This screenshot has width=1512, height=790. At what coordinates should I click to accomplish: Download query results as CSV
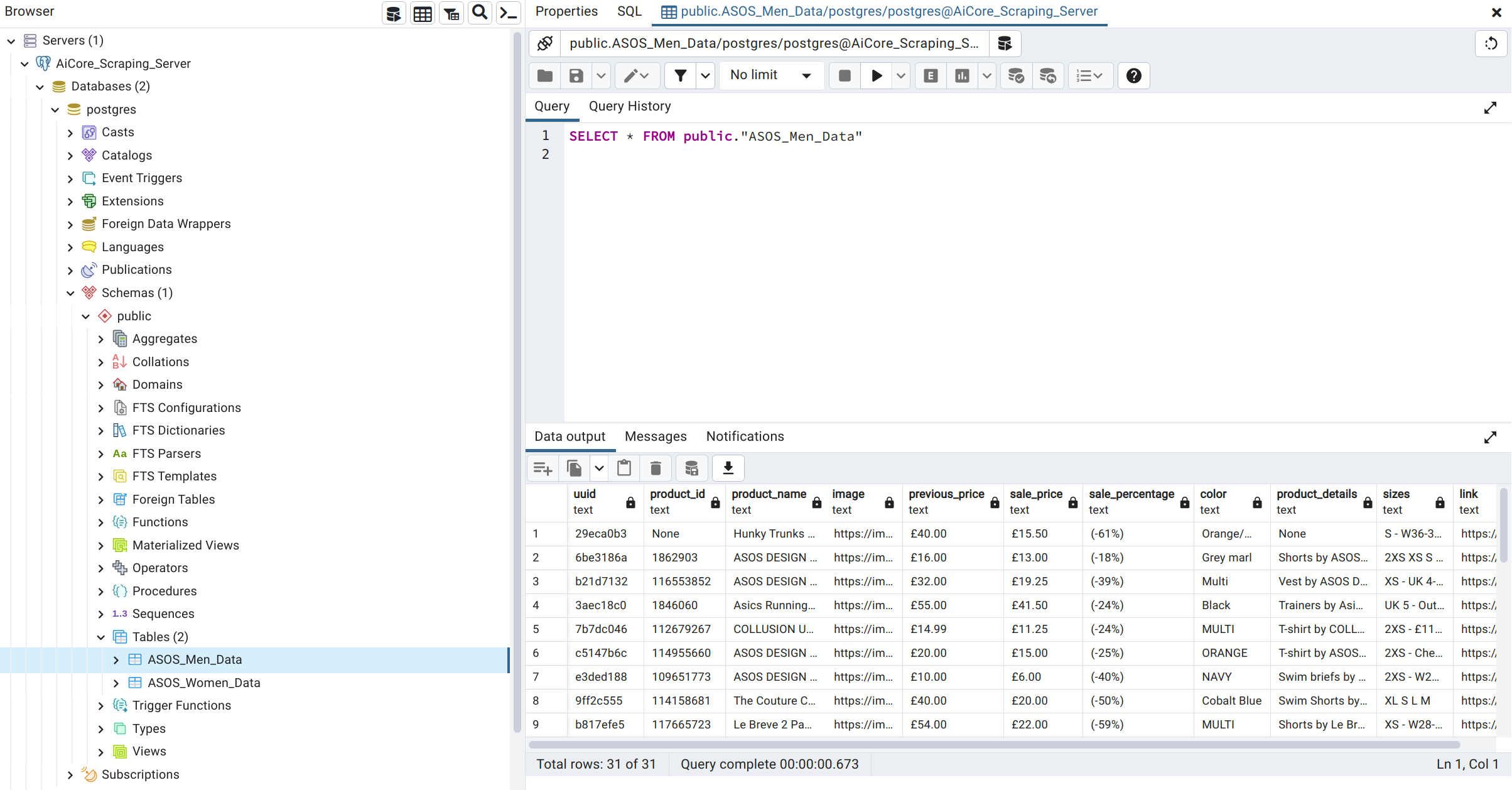728,468
